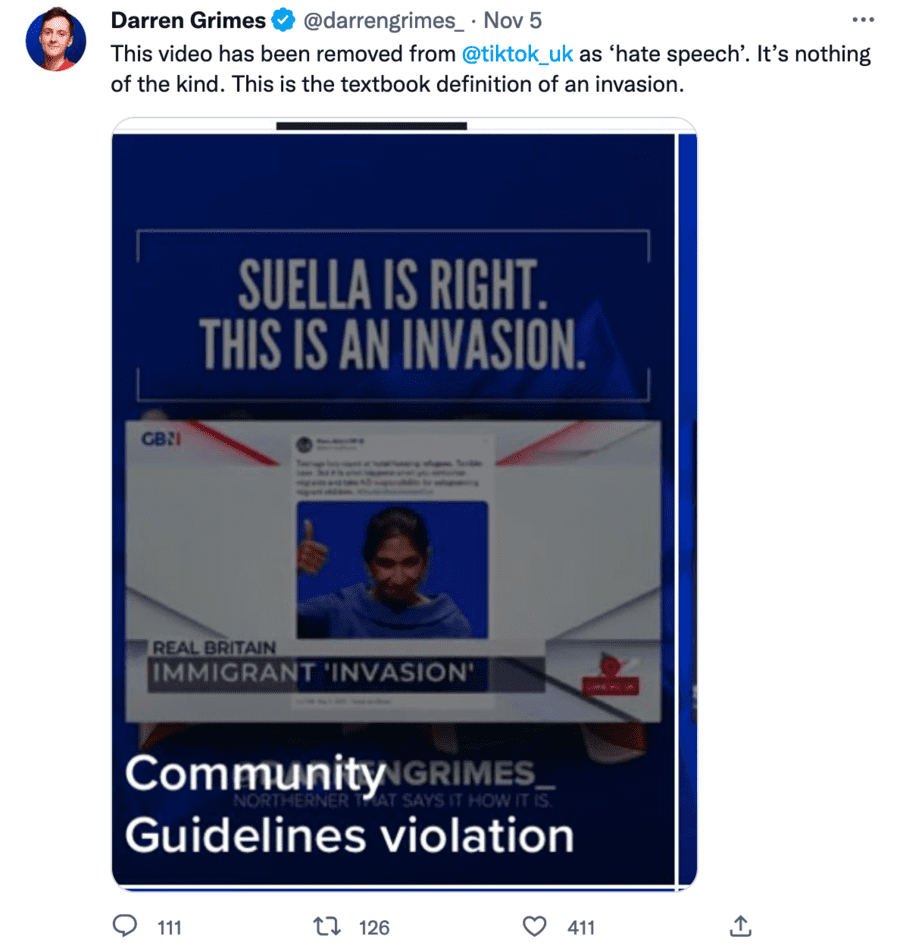The image size is (900, 952).
Task: Open Darren Grimes profile picture
Action: point(56,39)
